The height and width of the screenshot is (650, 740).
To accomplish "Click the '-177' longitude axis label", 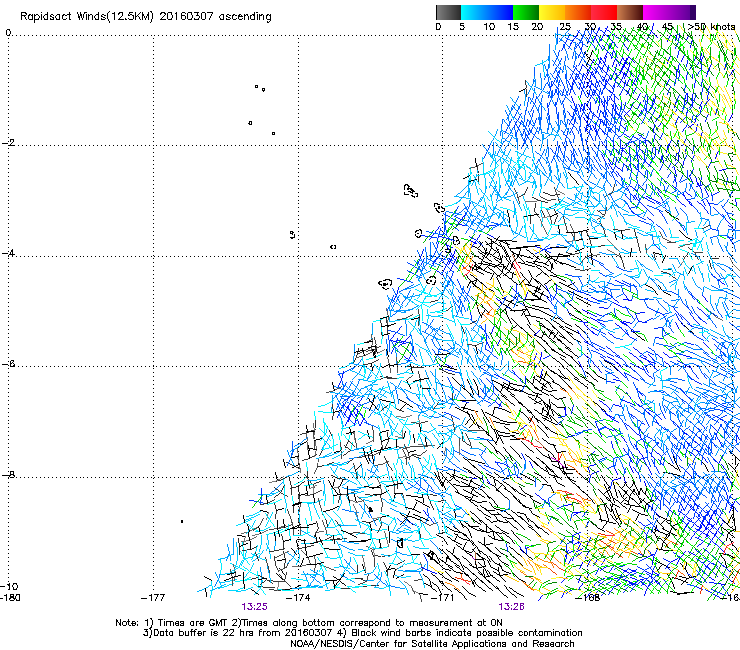I will (x=153, y=598).
